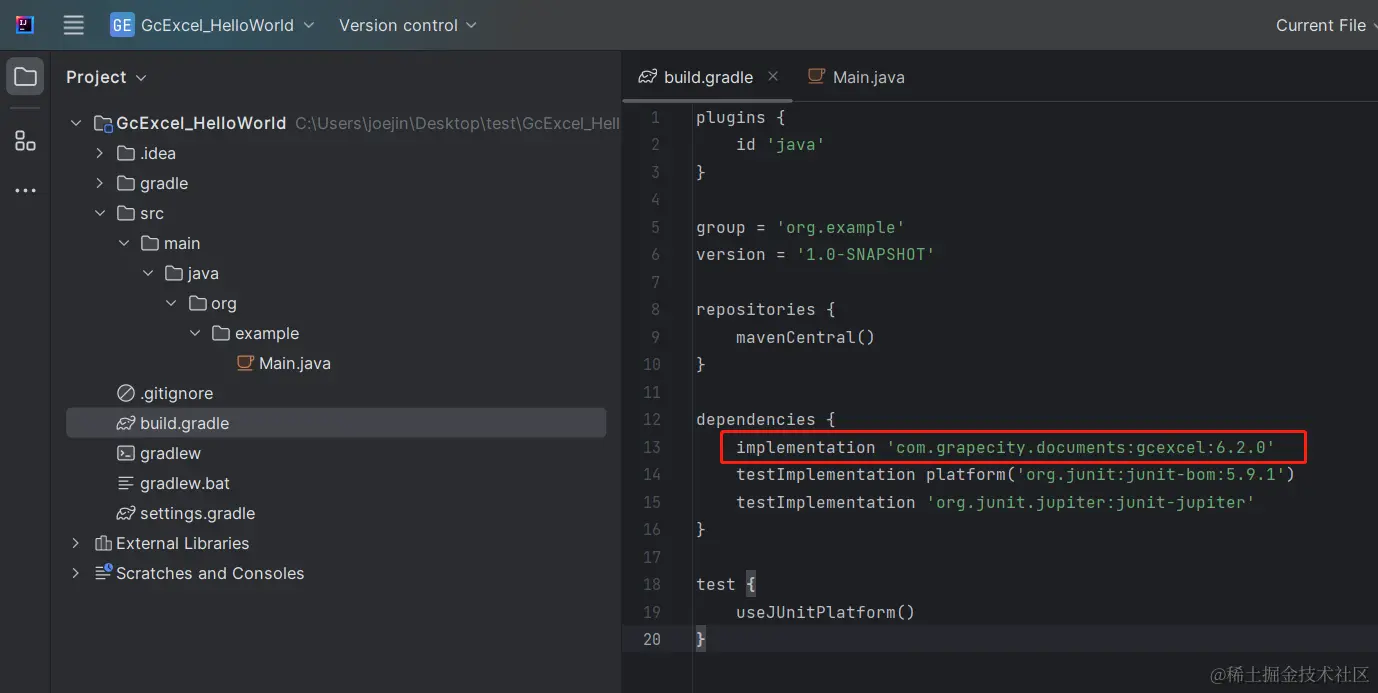Viewport: 1378px width, 693px height.
Task: Expand the .idea folder node
Action: click(100, 153)
